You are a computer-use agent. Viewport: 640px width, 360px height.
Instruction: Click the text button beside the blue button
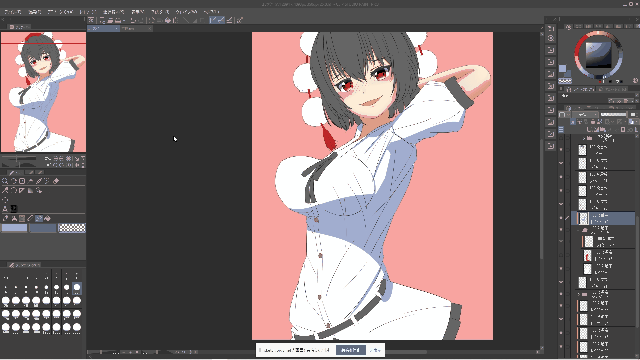[x=375, y=350]
